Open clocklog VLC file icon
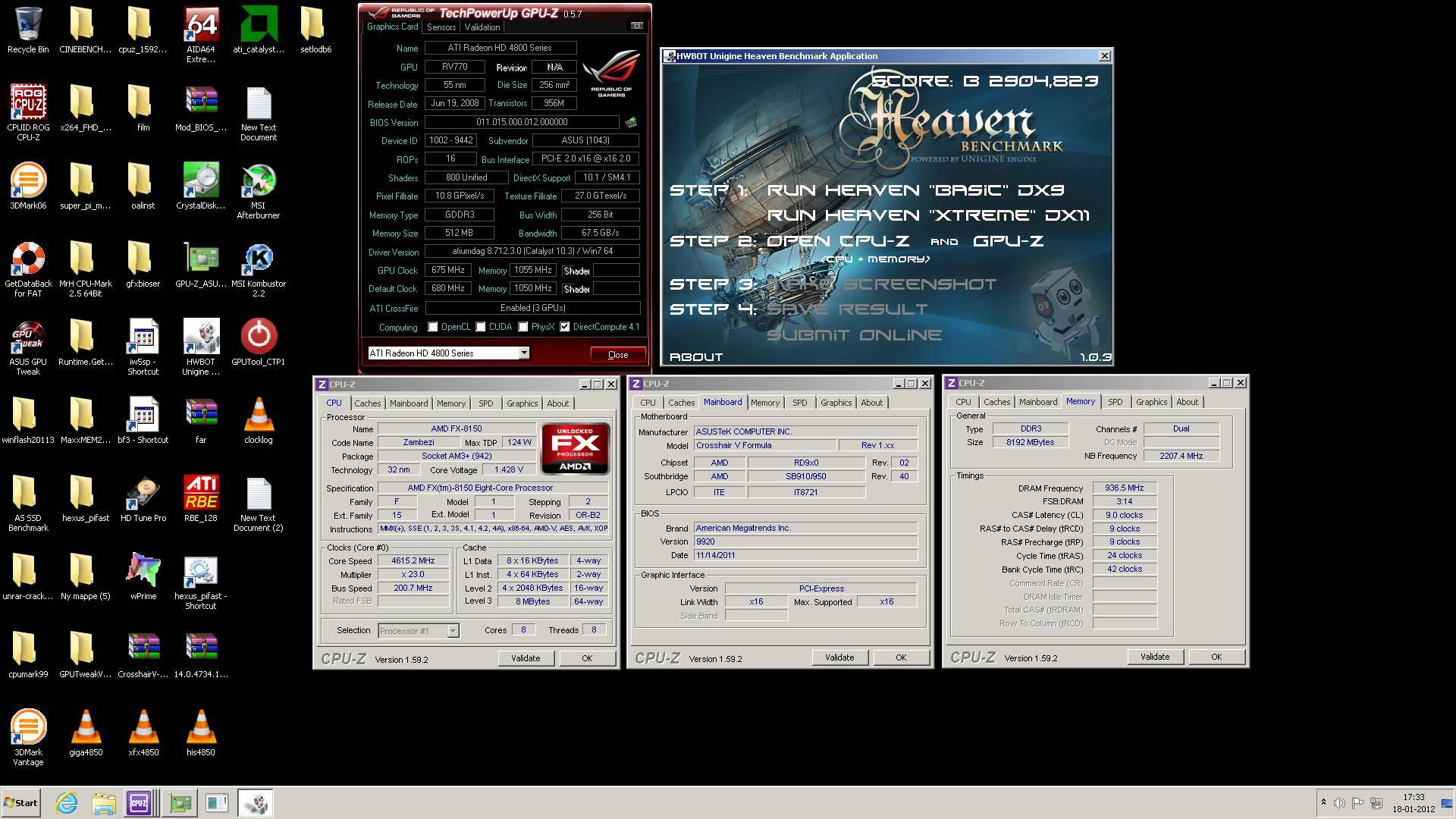1456x819 pixels. (x=259, y=420)
